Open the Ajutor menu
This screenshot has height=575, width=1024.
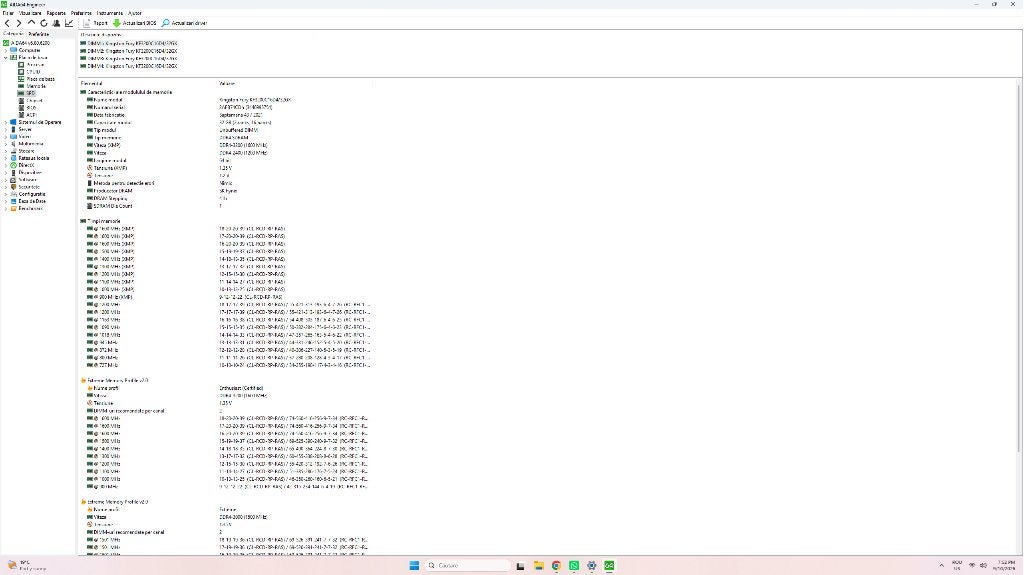(x=135, y=13)
